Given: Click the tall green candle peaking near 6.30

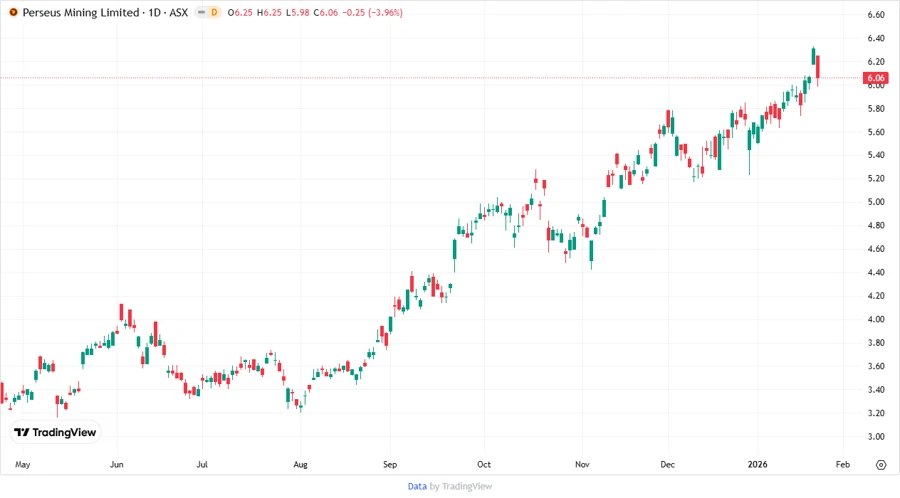Looking at the screenshot, I should [813, 56].
